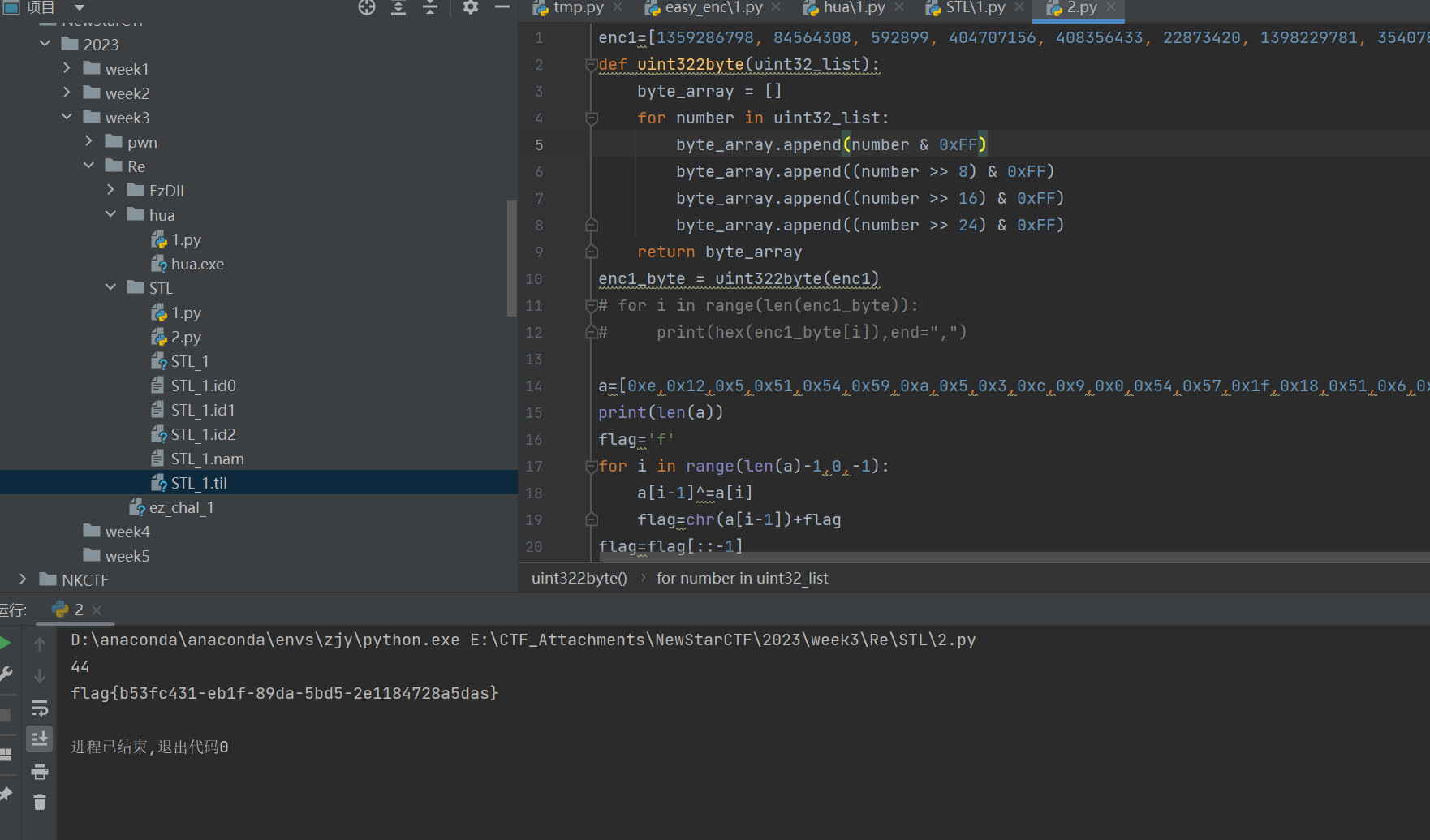Rerun the script with green run arrow
1430x840 pixels.
point(6,643)
